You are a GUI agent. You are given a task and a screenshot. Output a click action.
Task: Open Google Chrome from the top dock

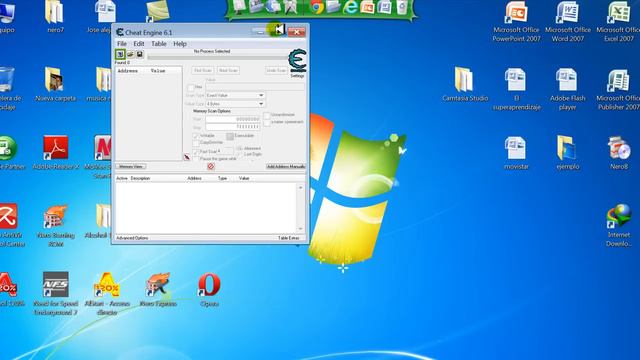(x=317, y=7)
